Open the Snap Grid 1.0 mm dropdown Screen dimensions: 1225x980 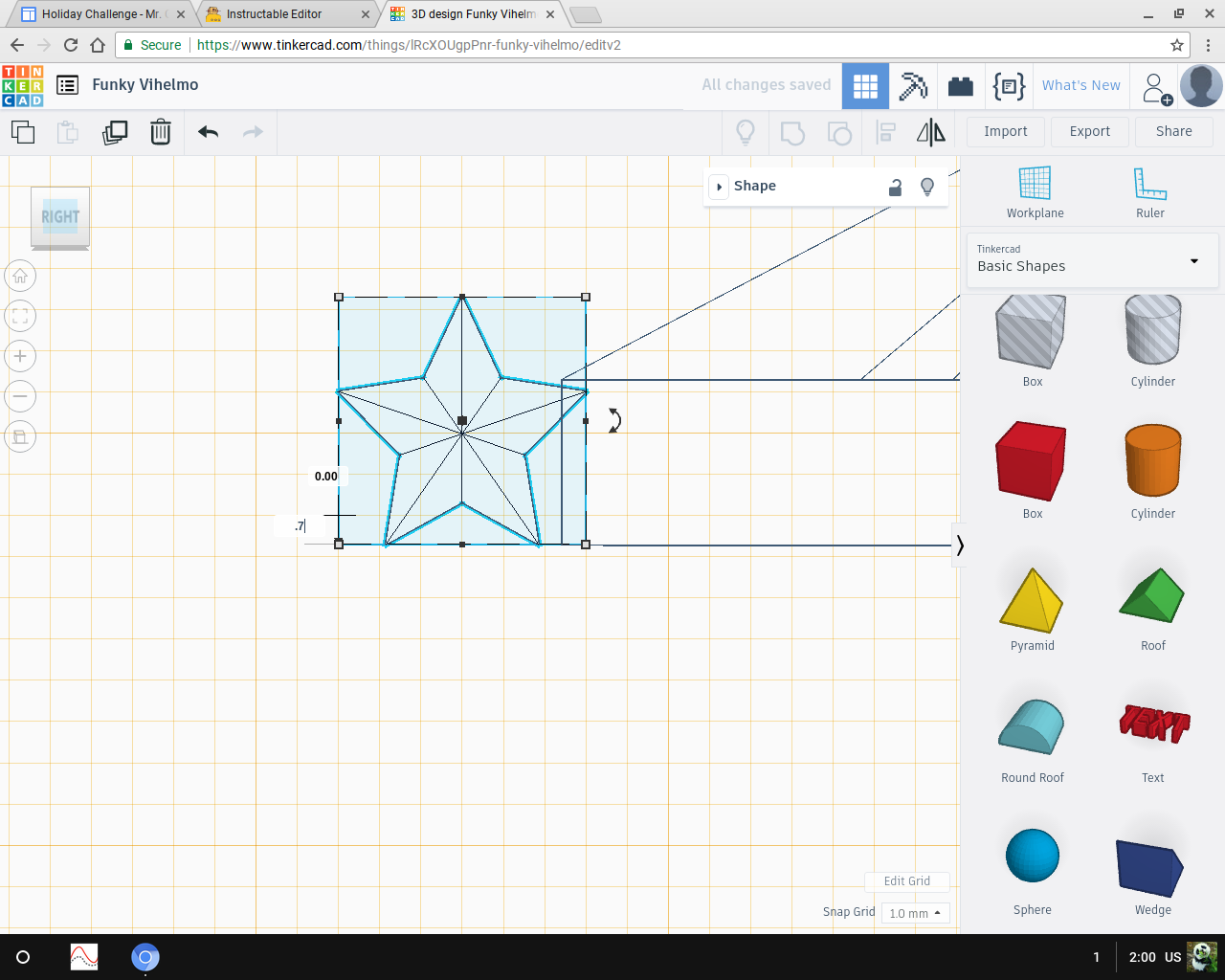pos(915,913)
